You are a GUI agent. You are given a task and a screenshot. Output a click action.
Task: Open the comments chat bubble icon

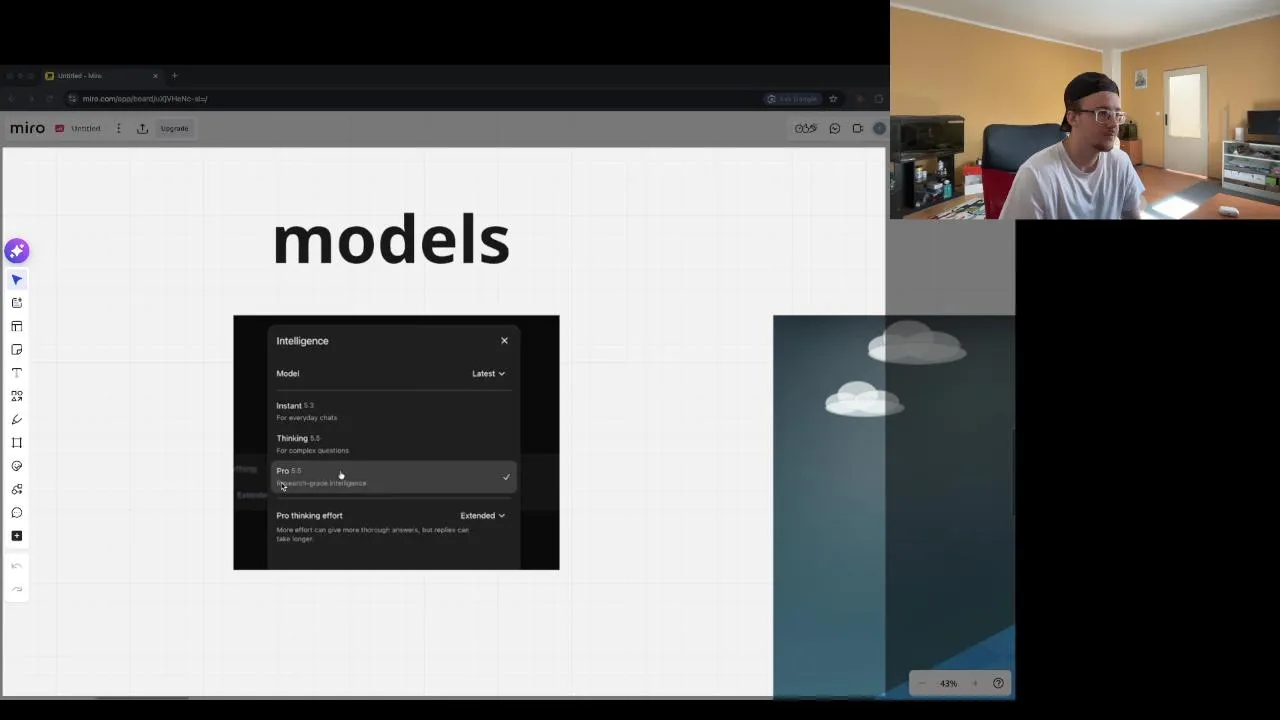tap(834, 128)
